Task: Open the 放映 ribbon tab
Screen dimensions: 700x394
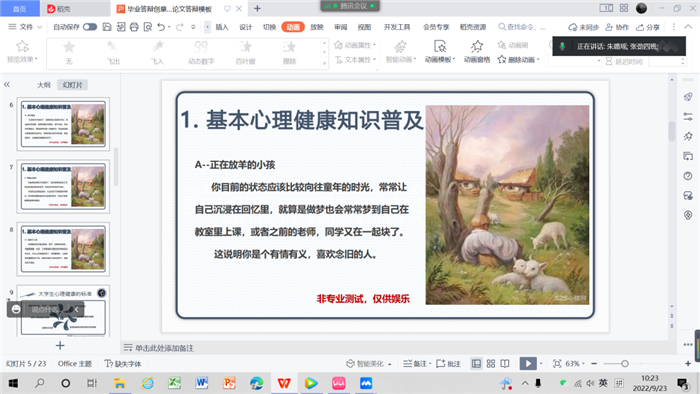Action: coord(317,27)
